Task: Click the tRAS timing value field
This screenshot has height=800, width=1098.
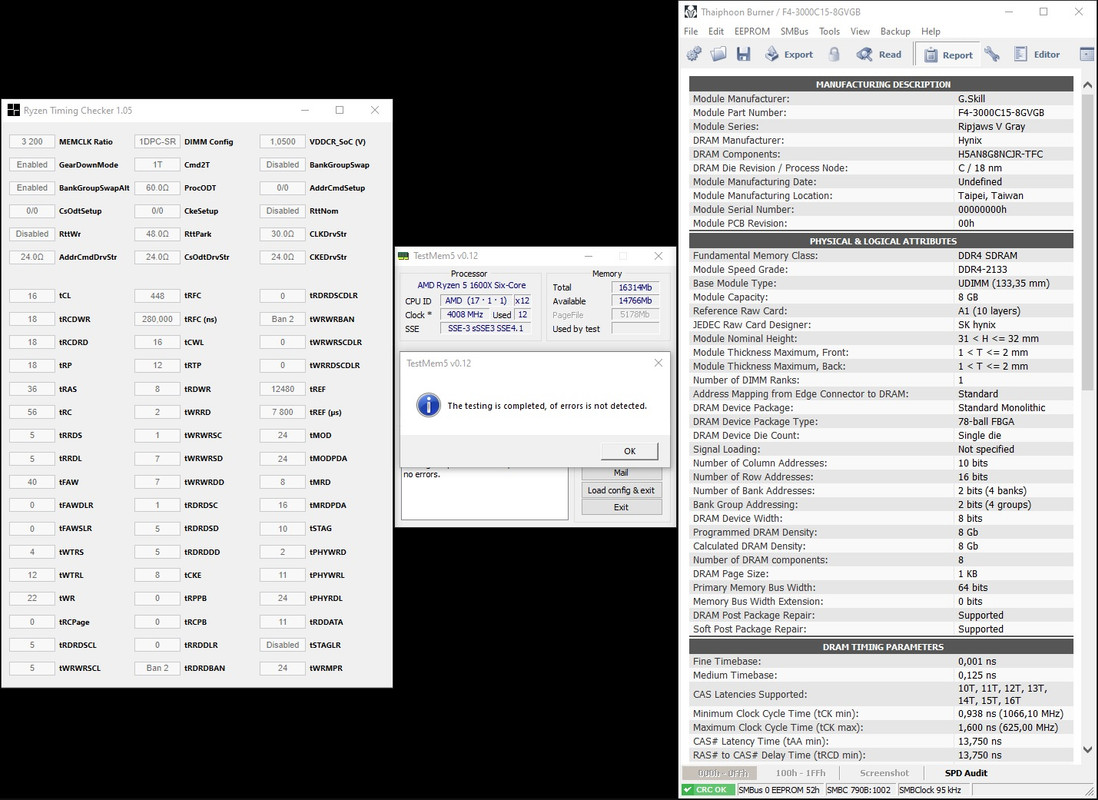Action: click(x=32, y=389)
